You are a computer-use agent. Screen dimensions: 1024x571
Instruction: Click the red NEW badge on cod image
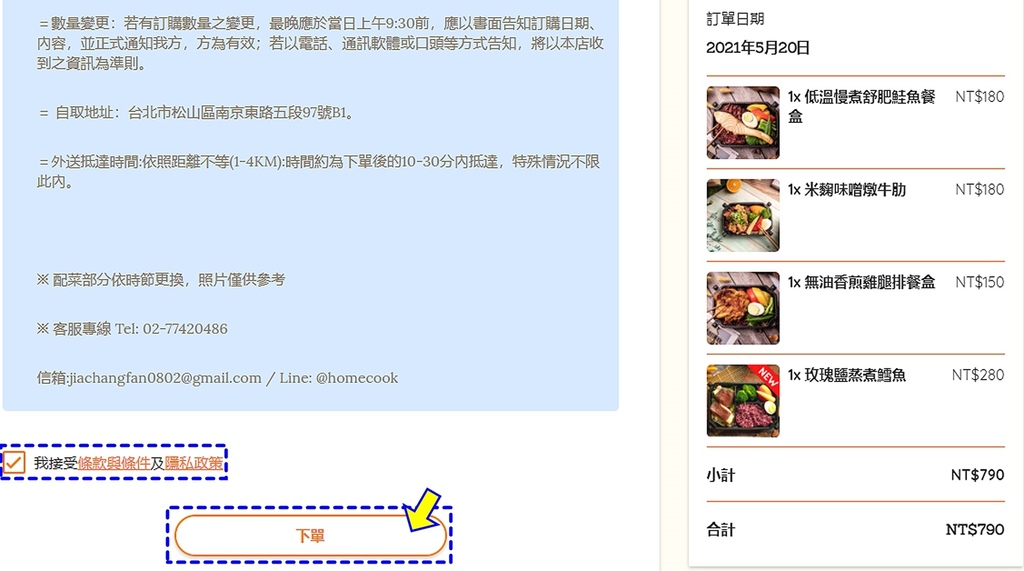click(x=767, y=377)
